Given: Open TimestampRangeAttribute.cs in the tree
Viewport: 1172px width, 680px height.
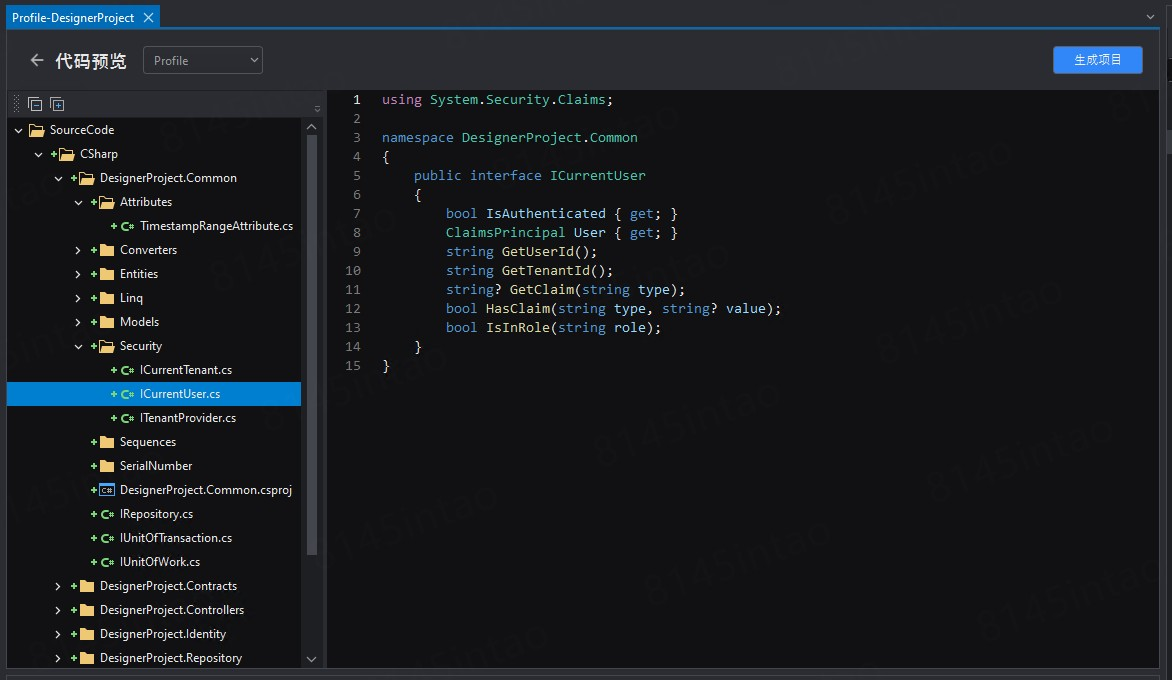Looking at the screenshot, I should 216,226.
